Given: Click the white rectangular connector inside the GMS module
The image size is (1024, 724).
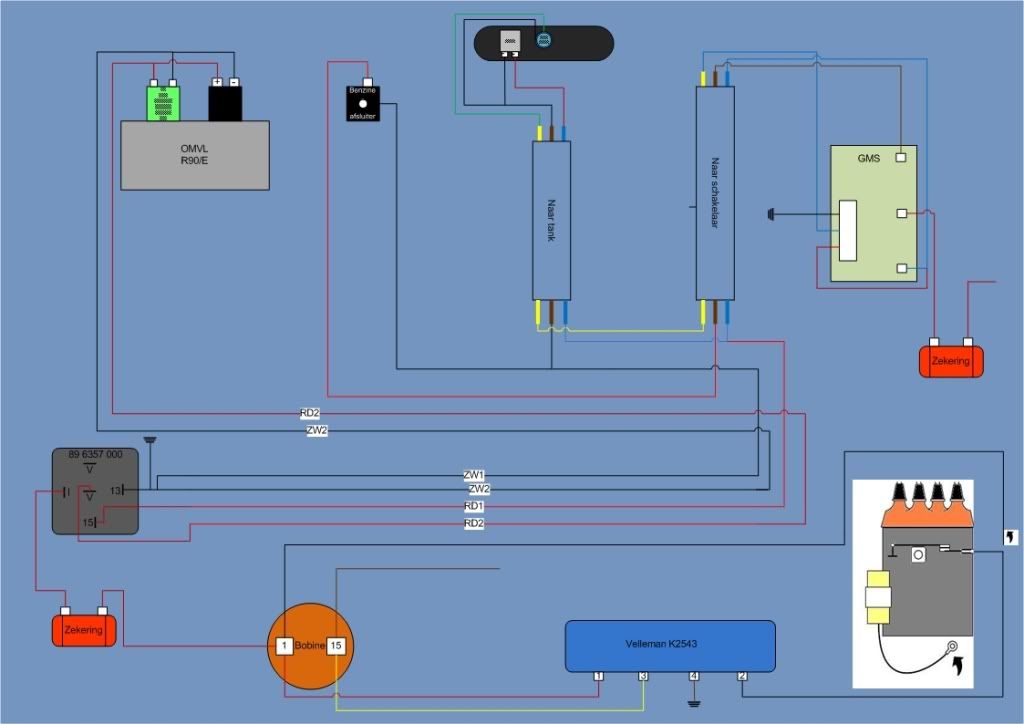Looking at the screenshot, I should point(848,230).
